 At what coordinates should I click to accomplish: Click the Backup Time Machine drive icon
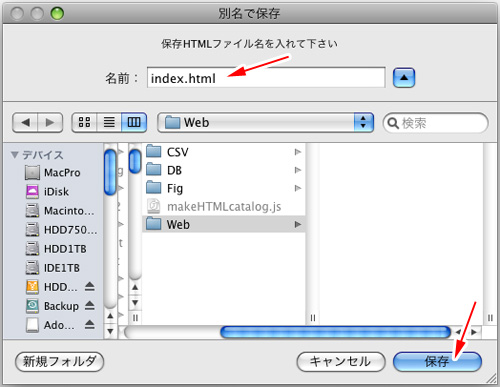tap(32, 306)
